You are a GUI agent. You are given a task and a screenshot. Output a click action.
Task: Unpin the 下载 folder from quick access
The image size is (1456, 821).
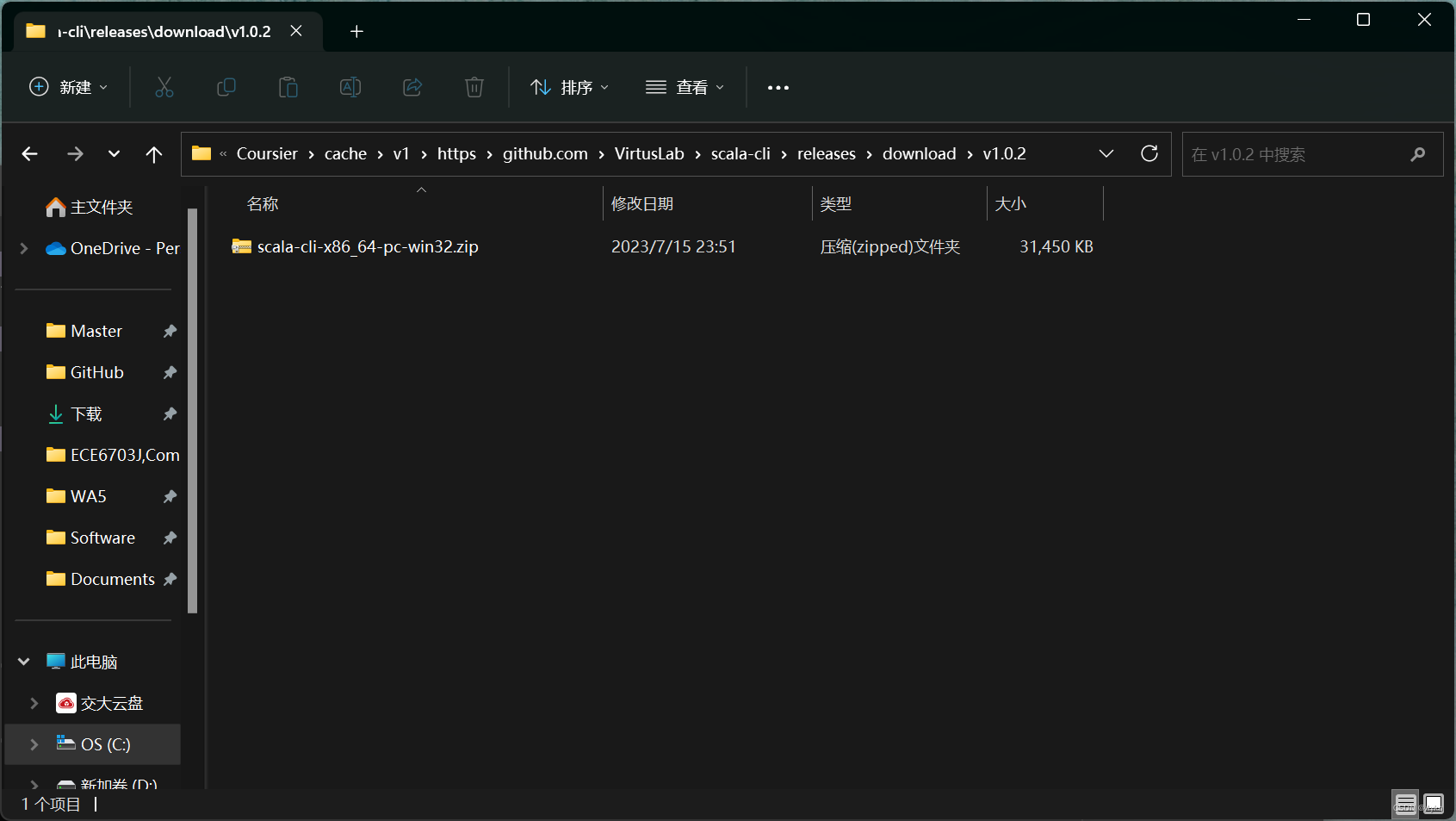tap(170, 414)
